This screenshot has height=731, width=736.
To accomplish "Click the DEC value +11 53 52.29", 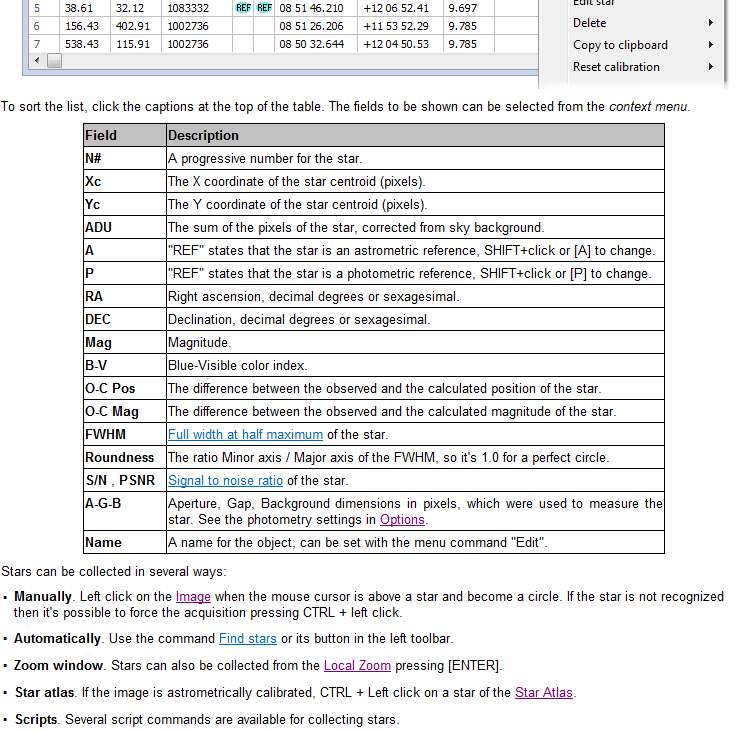I will (396, 26).
